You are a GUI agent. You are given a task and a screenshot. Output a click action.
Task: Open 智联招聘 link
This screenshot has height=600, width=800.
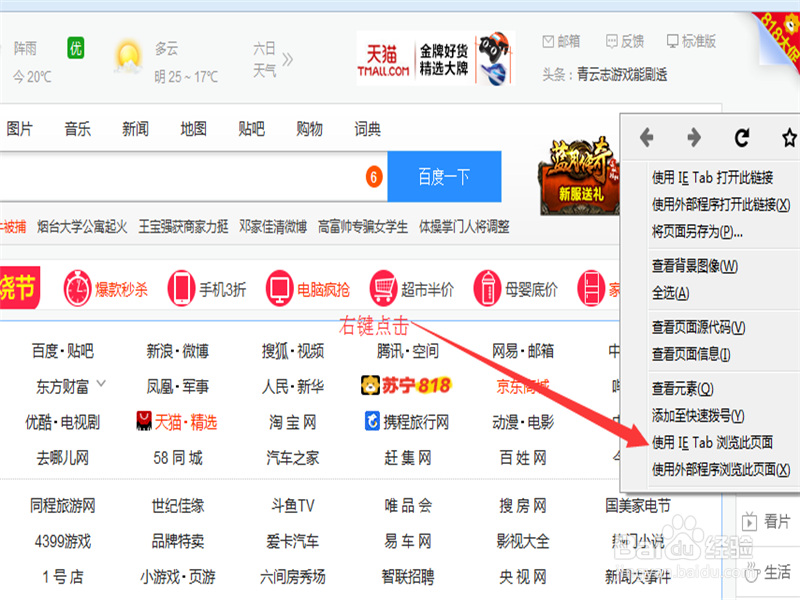click(x=408, y=577)
